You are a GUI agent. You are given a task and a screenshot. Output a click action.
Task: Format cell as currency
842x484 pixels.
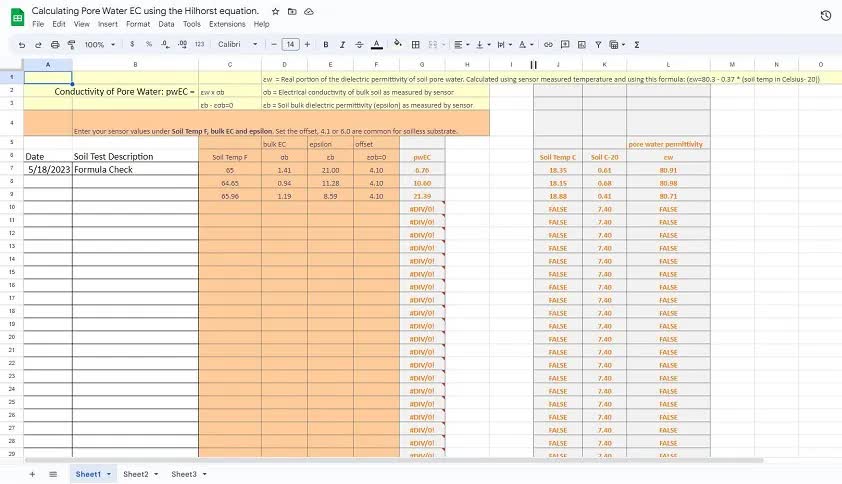click(132, 44)
